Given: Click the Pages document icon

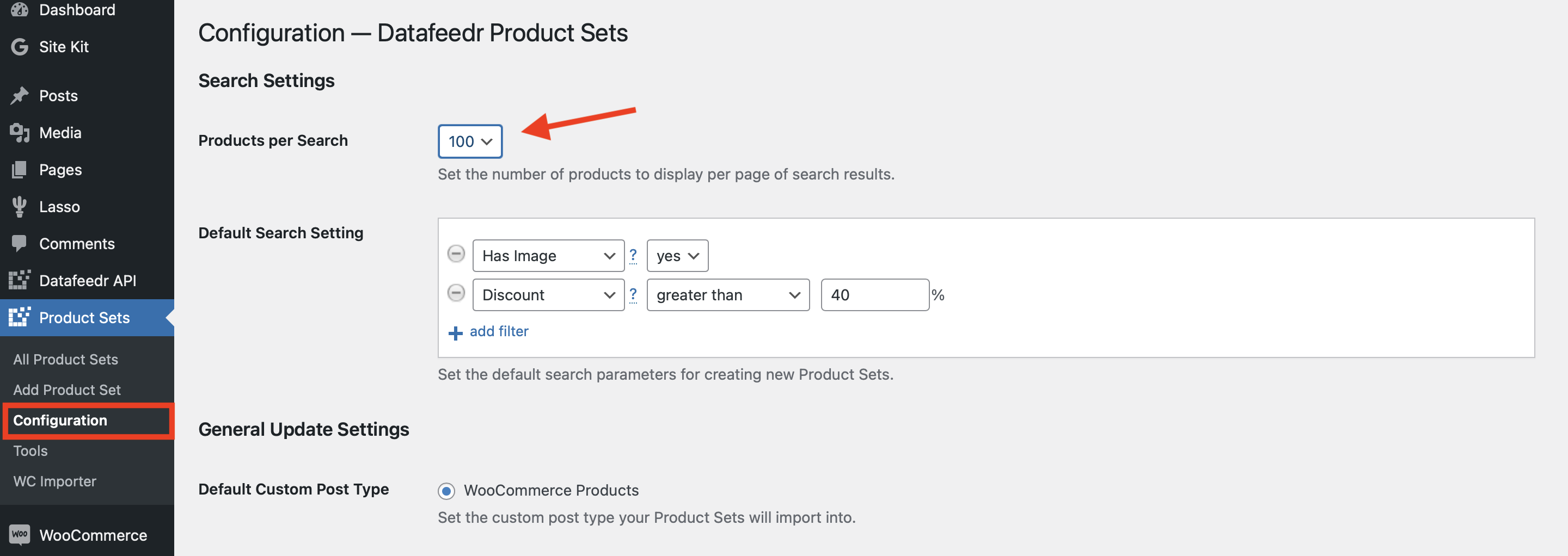Looking at the screenshot, I should tap(20, 170).
